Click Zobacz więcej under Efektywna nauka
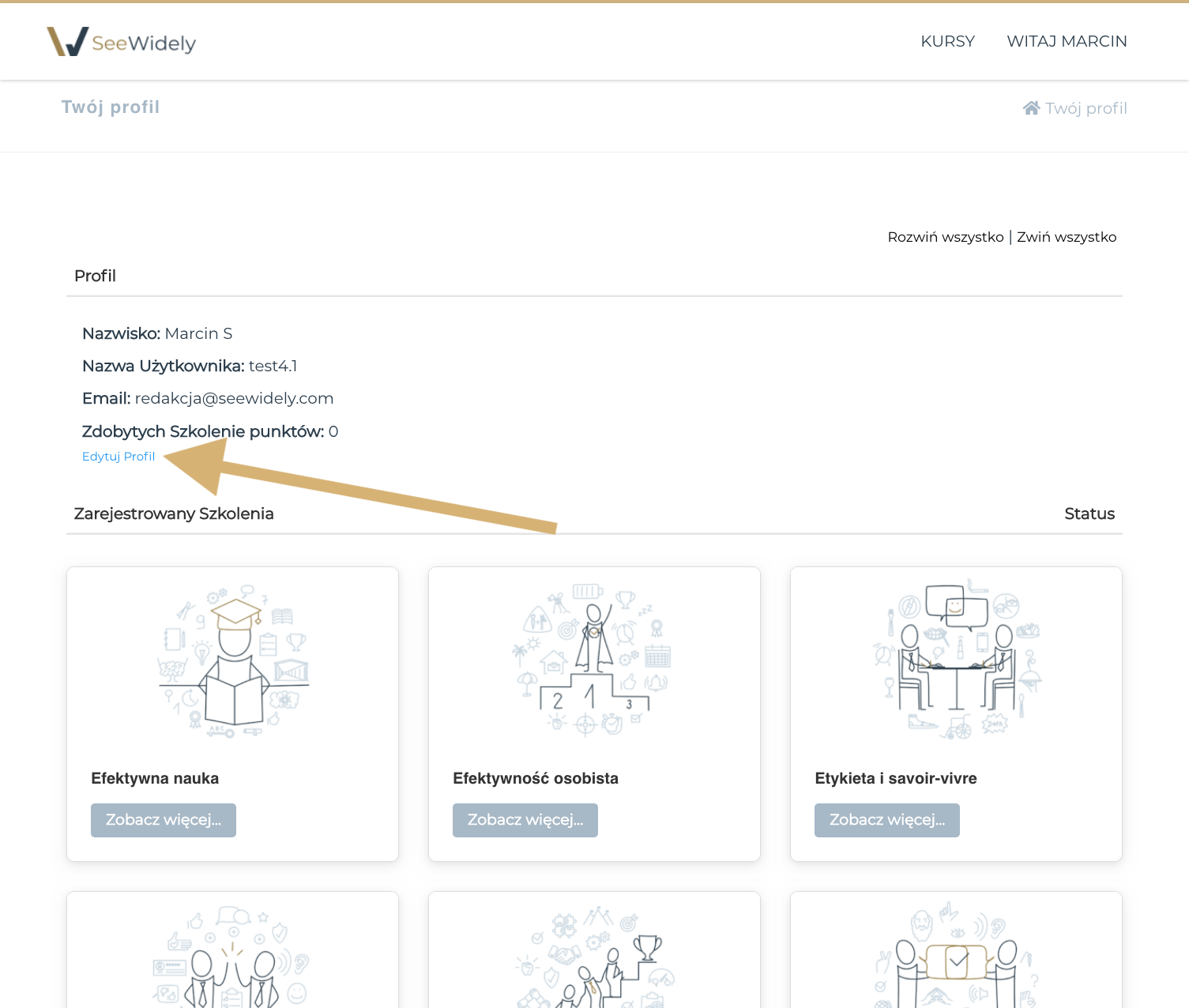This screenshot has height=1008, width=1189. pos(164,820)
